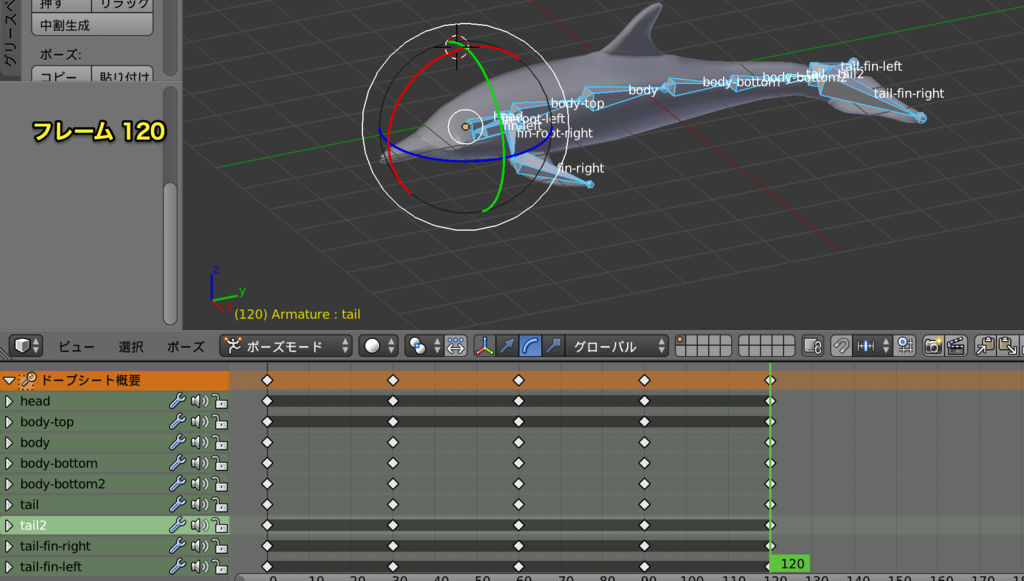Click the リラックス button

coord(123,5)
